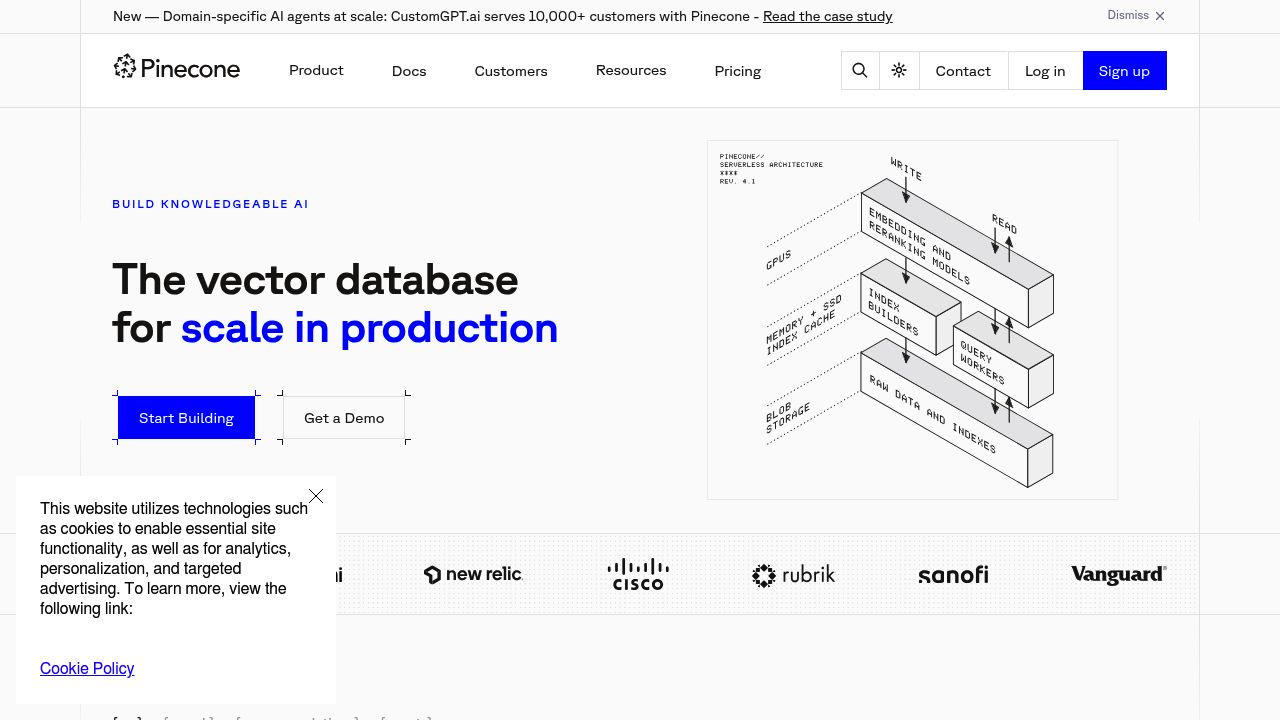Follow the Read the case study link
Image resolution: width=1280 pixels, height=720 pixels.
[x=828, y=16]
